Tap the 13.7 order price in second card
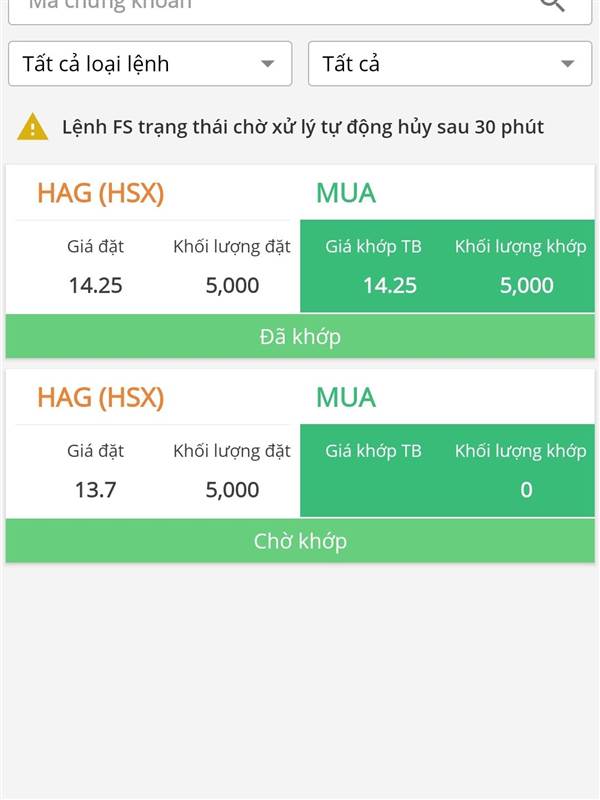The height and width of the screenshot is (800, 600). click(95, 490)
